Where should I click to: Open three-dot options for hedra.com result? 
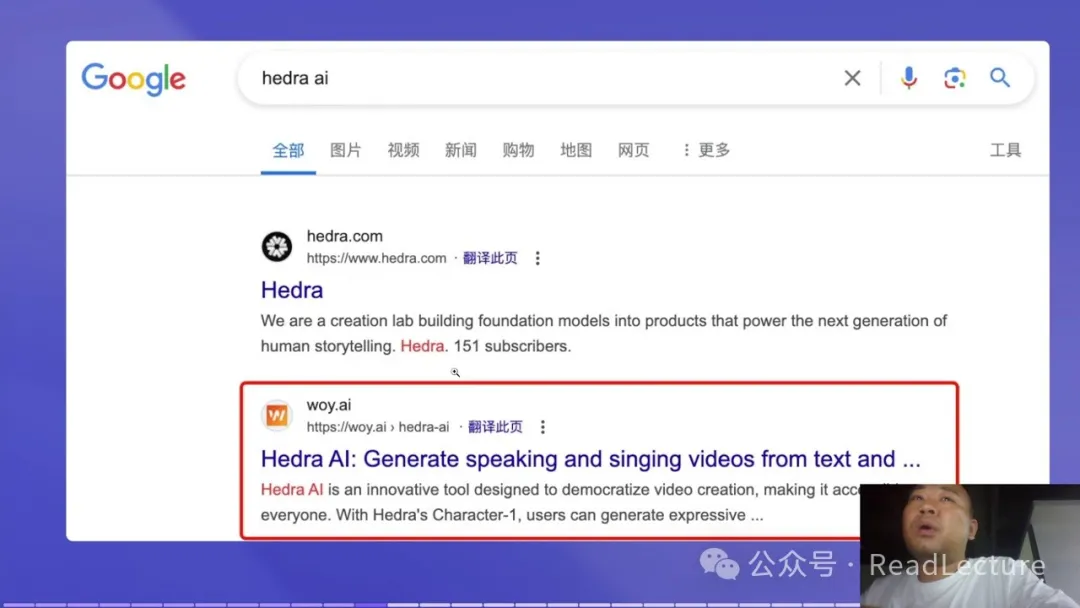[537, 258]
